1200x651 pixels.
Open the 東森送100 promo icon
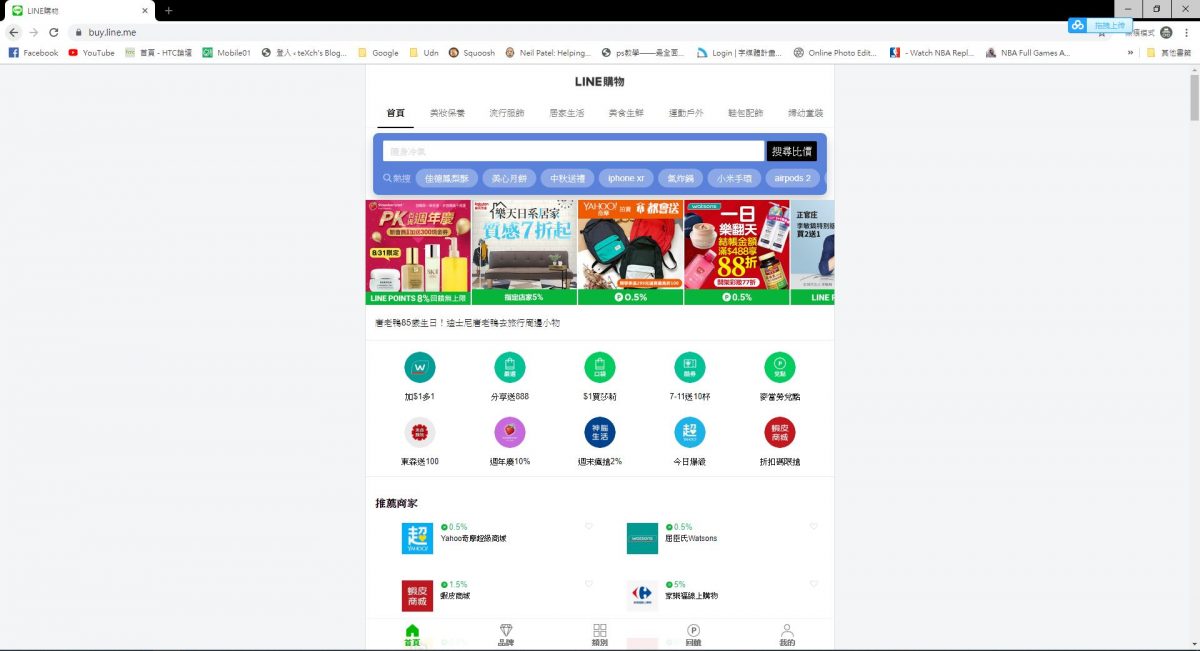pyautogui.click(x=420, y=432)
